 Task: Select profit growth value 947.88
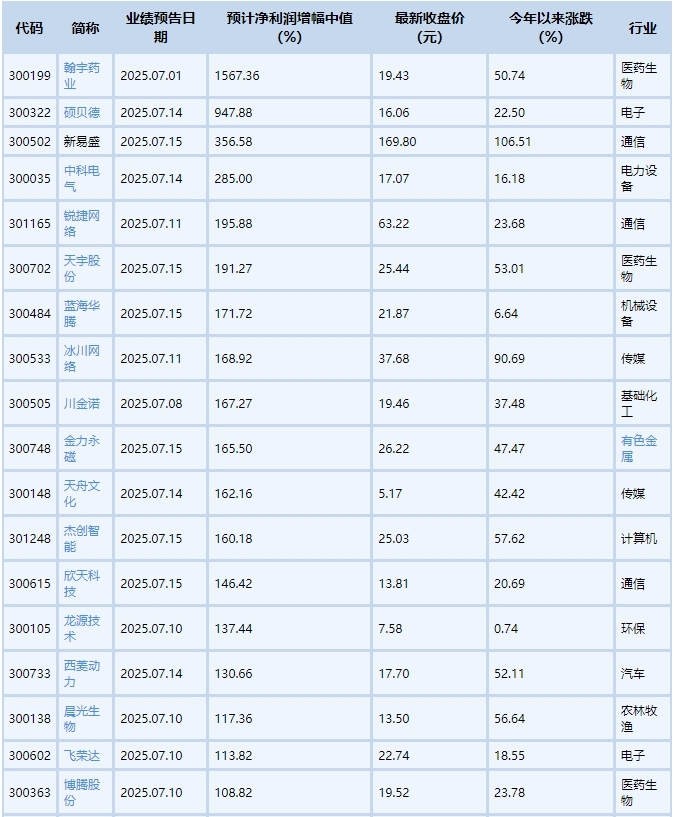[x=233, y=113]
